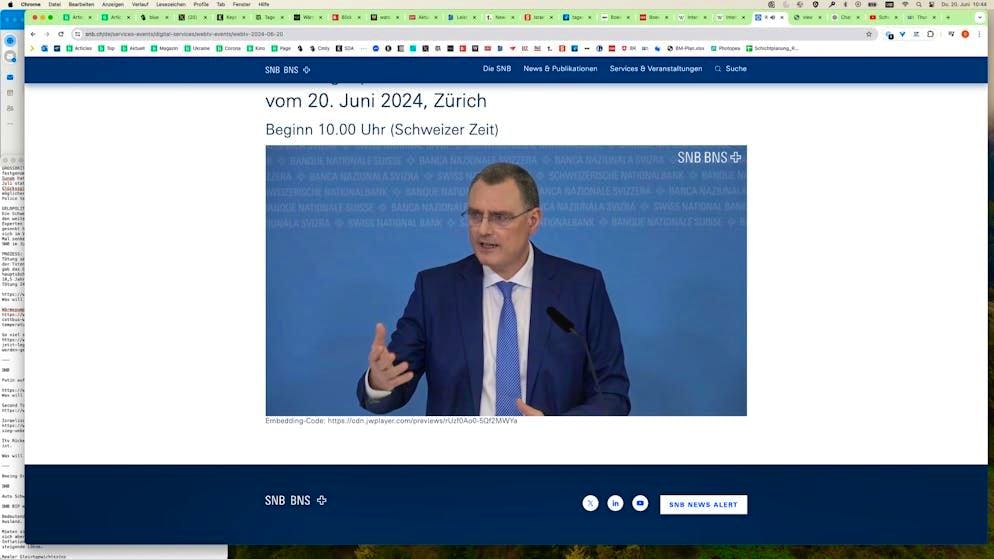Open News & Publikationen navigation item
994x559 pixels.
pyautogui.click(x=560, y=69)
